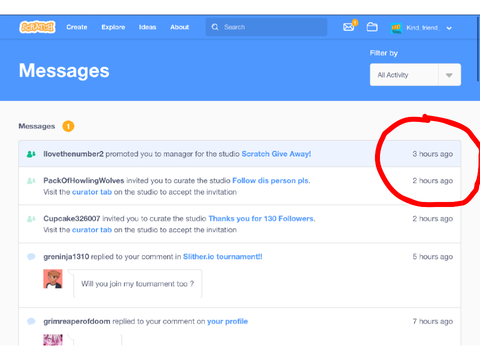Open the Explore menu item
The image size is (480, 360).
pyautogui.click(x=113, y=27)
